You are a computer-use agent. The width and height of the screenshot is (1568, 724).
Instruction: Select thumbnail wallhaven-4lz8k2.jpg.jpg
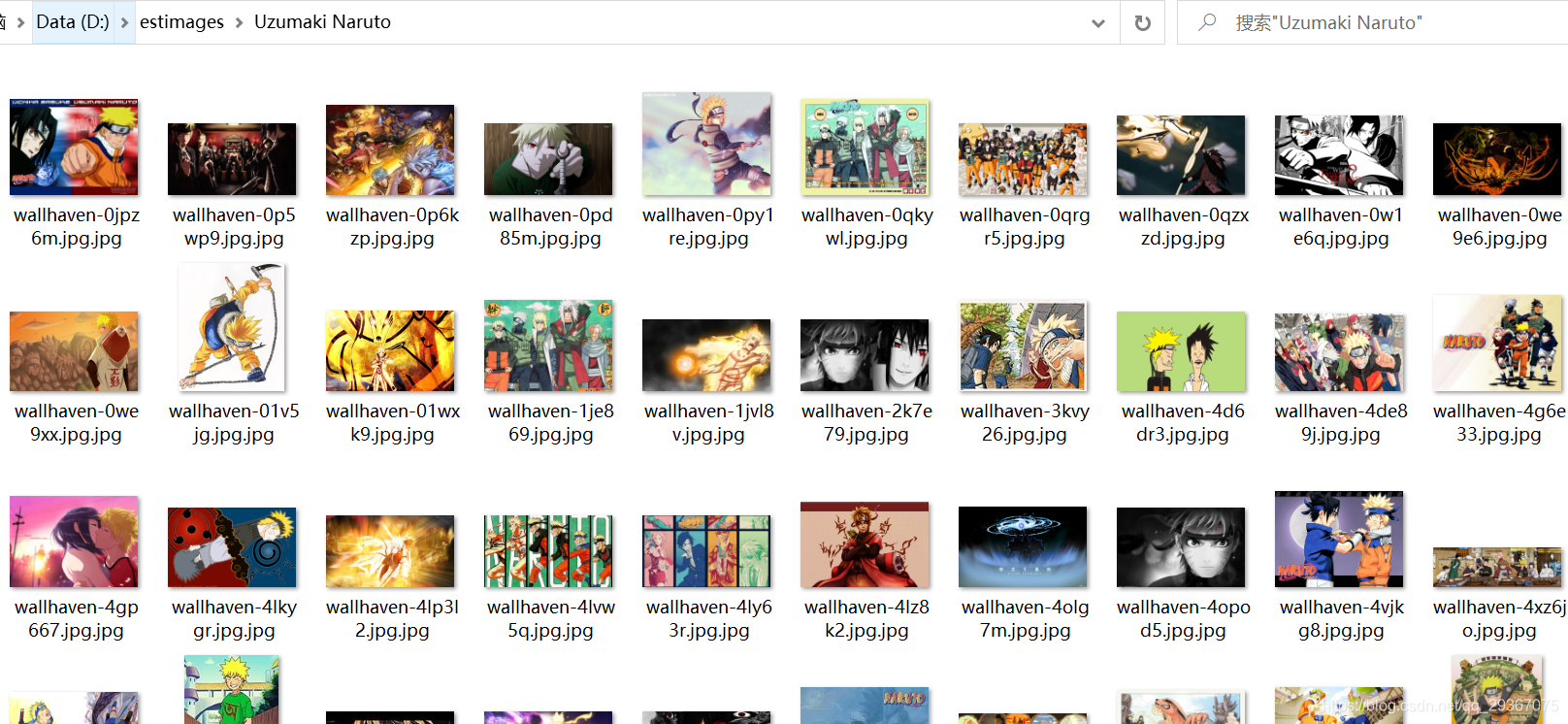865,544
